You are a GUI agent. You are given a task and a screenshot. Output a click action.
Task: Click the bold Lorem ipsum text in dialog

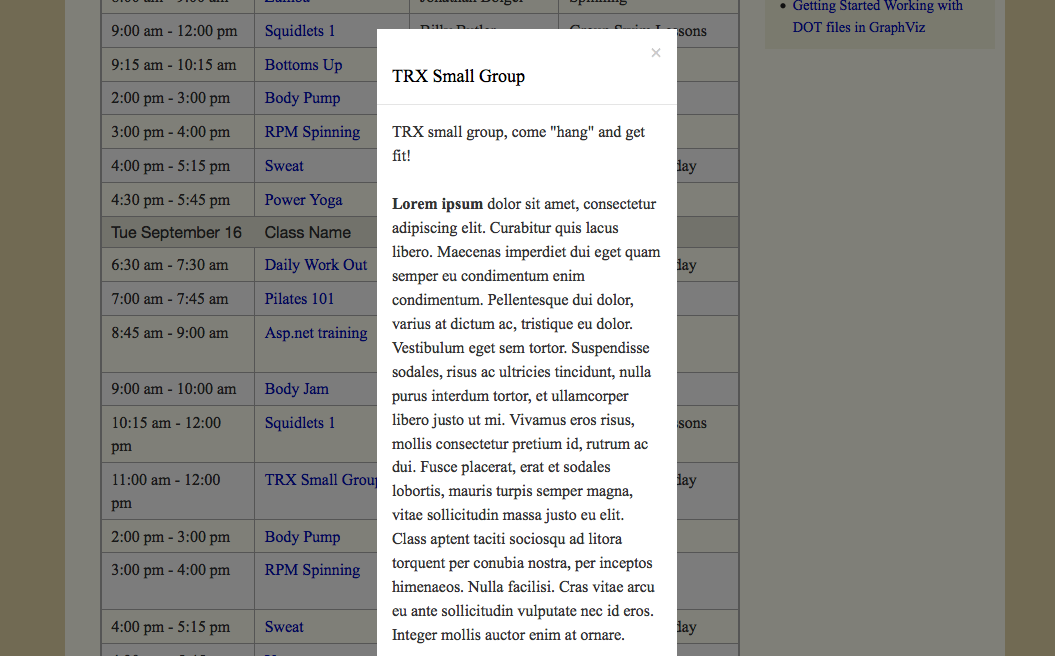pos(437,204)
